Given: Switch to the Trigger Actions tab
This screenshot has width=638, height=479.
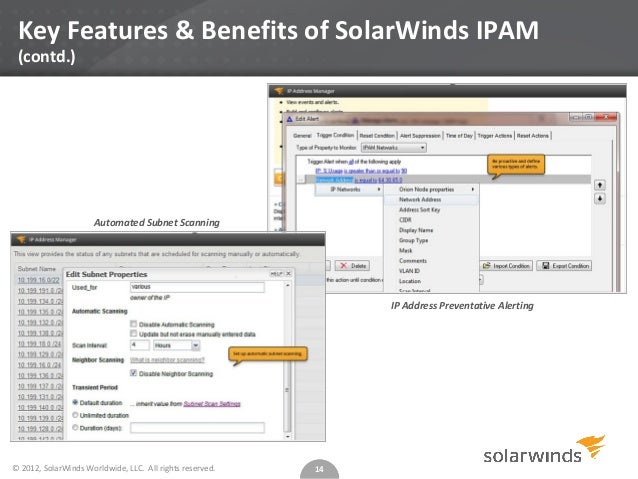Looking at the screenshot, I should (495, 136).
